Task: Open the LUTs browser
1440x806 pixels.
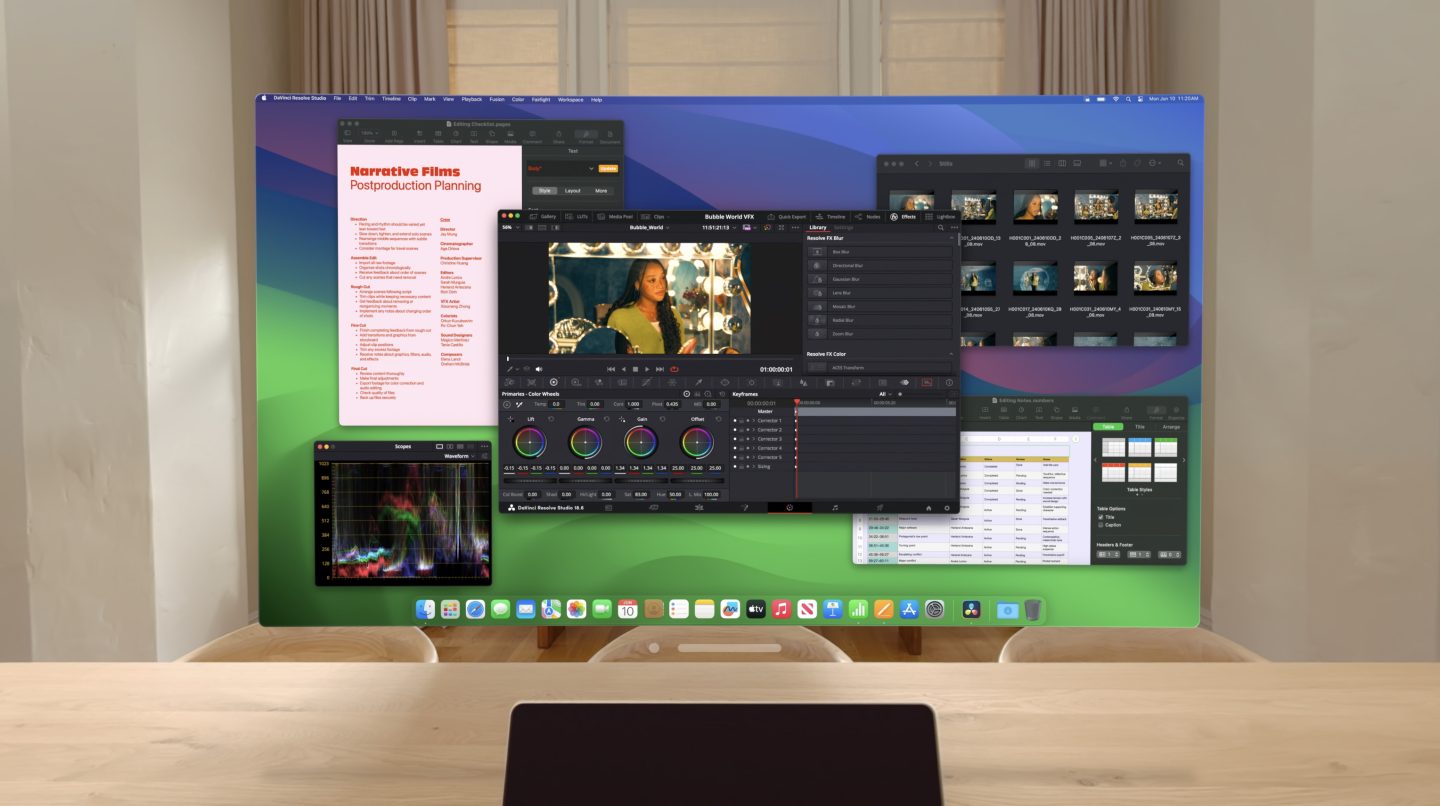Action: (x=581, y=216)
